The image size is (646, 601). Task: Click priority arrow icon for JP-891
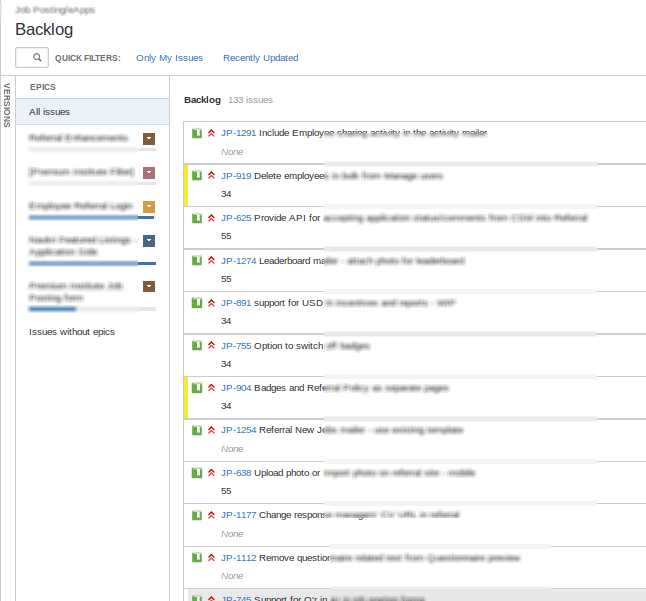[211, 303]
